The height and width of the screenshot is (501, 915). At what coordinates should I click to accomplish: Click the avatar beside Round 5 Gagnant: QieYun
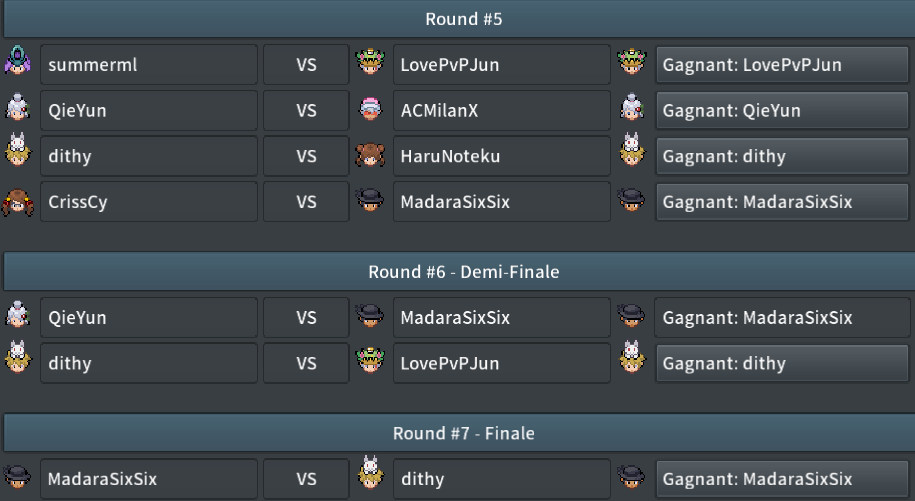[x=632, y=107]
